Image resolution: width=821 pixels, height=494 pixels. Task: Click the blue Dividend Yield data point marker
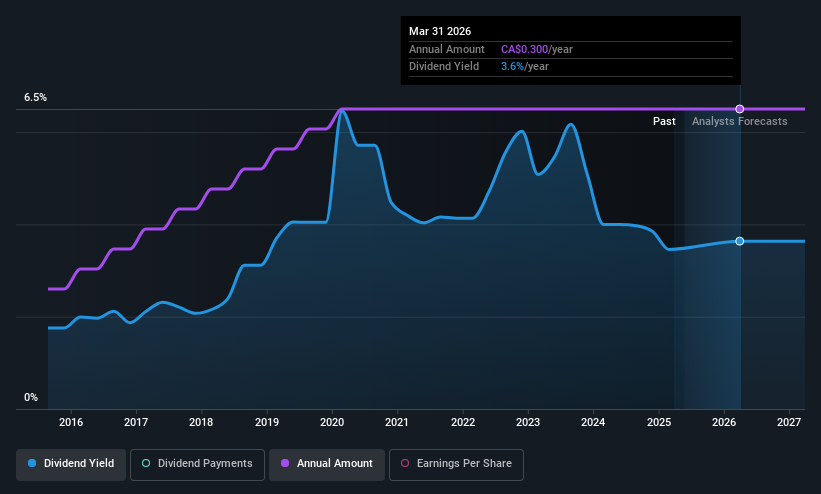coord(739,241)
